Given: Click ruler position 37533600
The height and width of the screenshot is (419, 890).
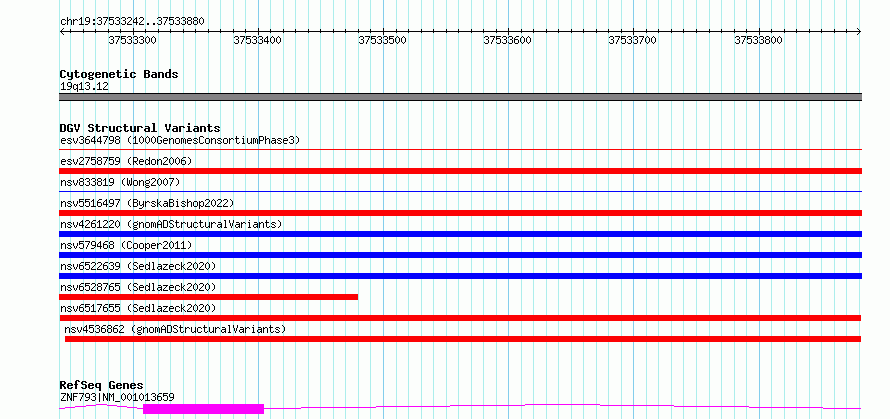Looking at the screenshot, I should click(508, 40).
